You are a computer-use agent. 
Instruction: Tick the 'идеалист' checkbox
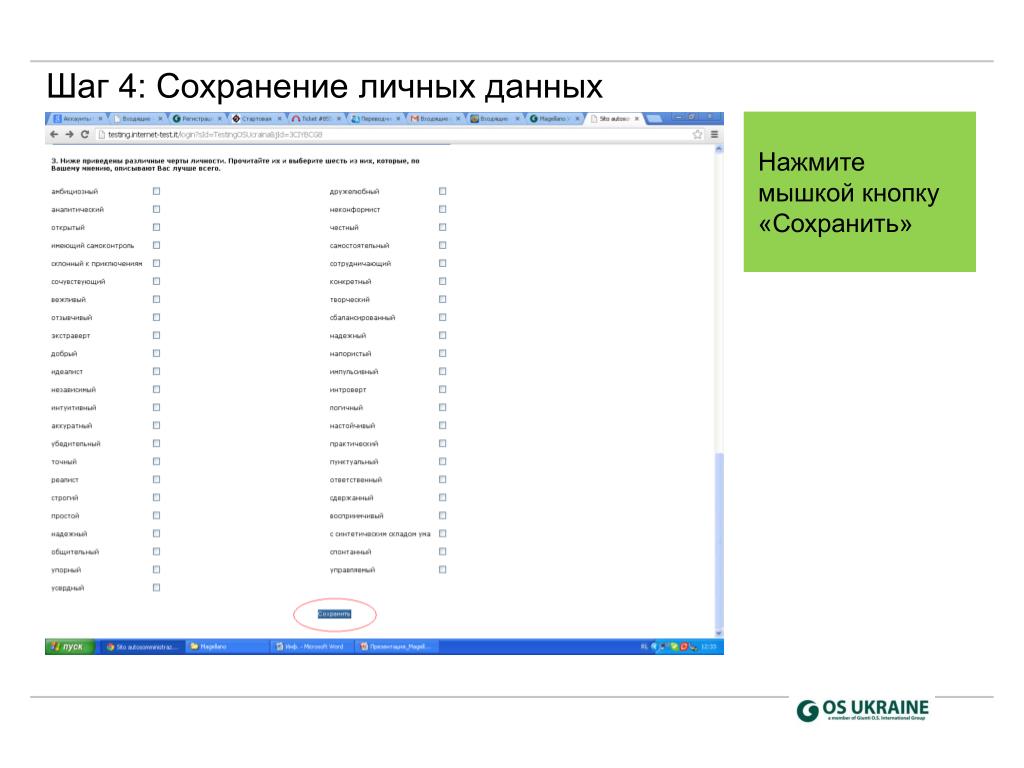(x=157, y=372)
